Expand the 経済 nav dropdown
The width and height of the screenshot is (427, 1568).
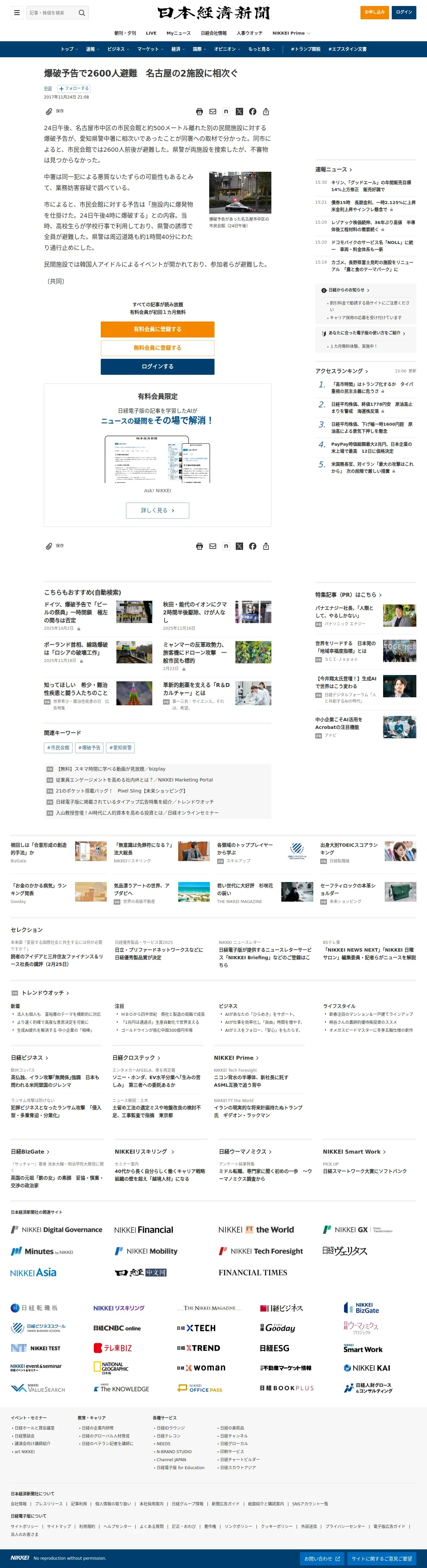coord(178,49)
